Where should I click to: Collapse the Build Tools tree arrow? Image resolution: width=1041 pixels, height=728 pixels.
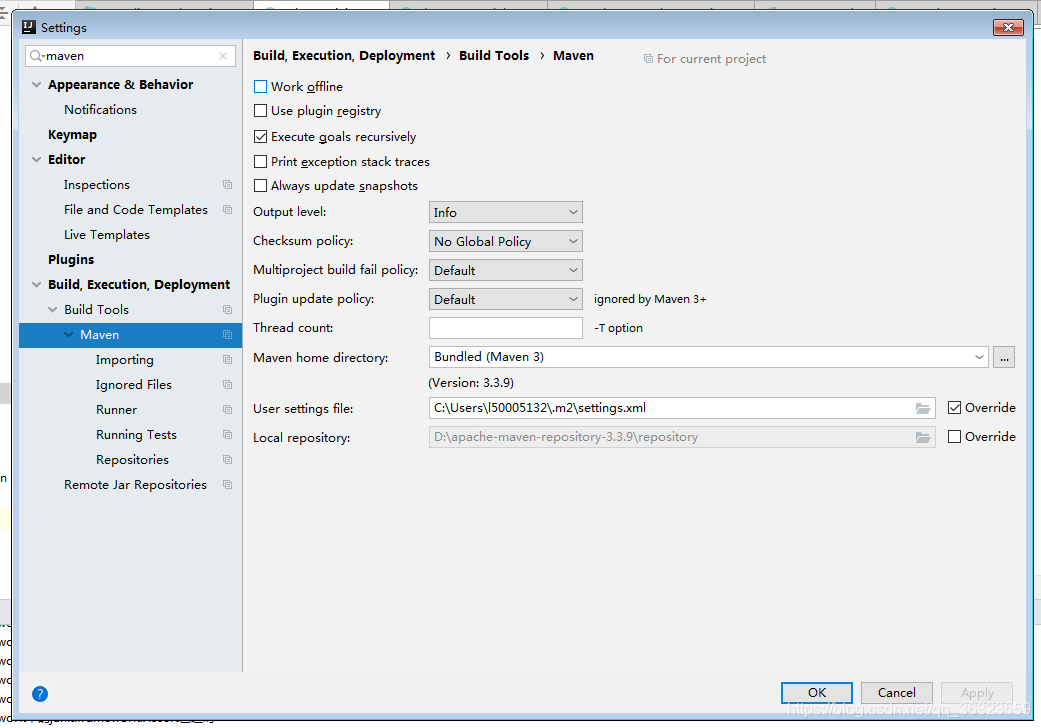[x=52, y=310]
